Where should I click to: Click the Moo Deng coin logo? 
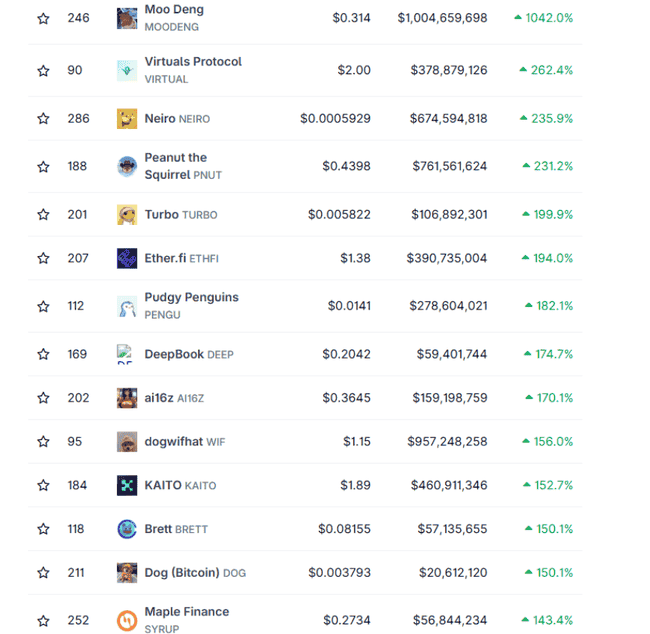[127, 18]
